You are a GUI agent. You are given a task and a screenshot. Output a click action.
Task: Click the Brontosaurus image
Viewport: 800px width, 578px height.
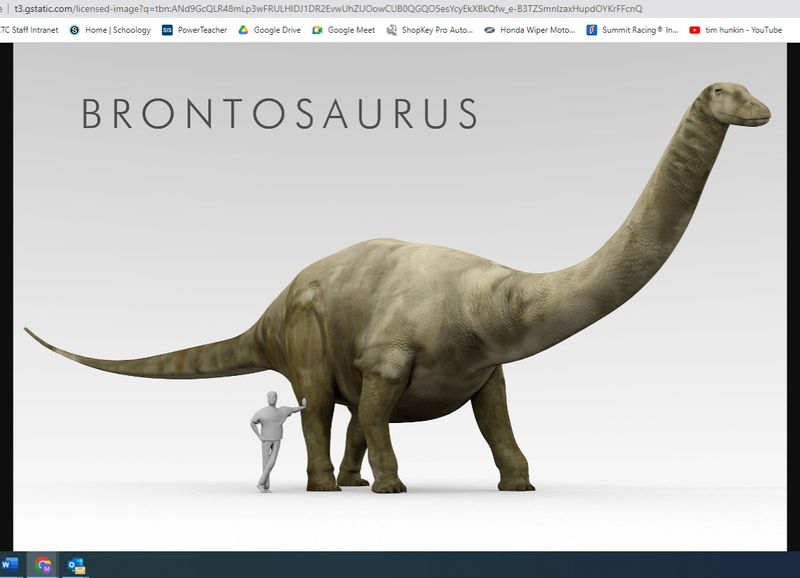point(400,297)
